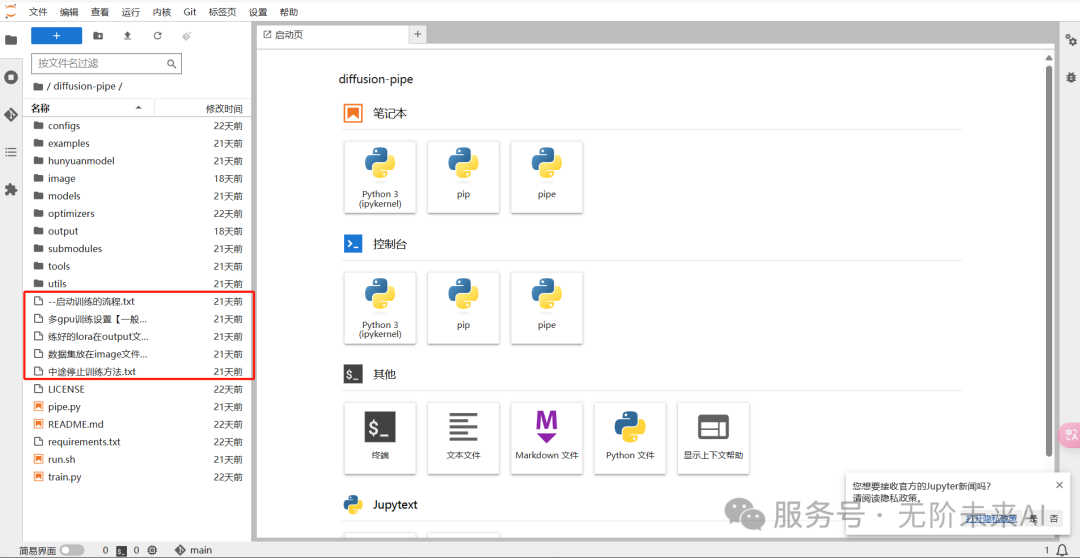Open the 查看 menu
This screenshot has height=558, width=1080.
coord(100,12)
